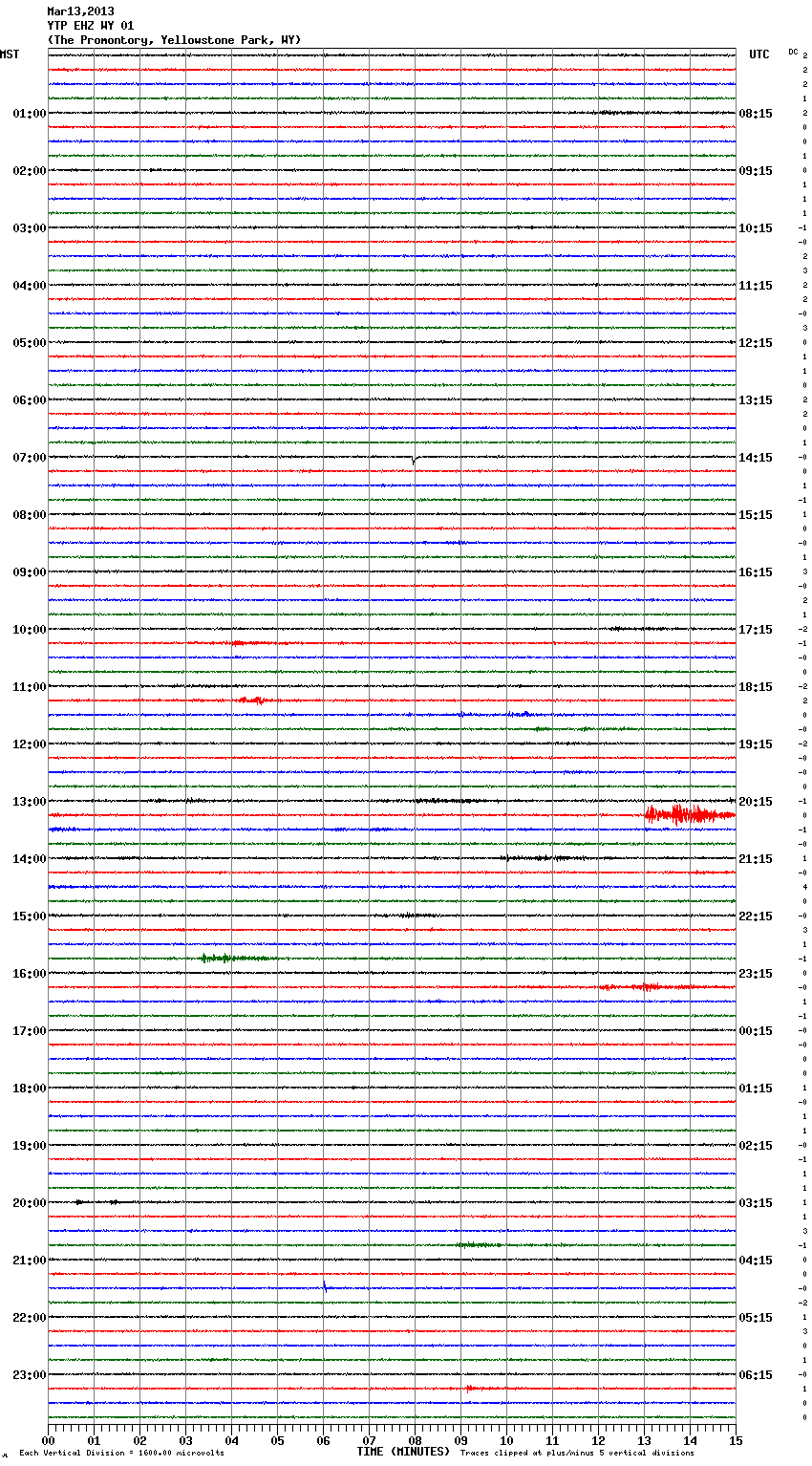The height and width of the screenshot is (1466, 812).
Task: Click the UTC time zone label
Action: click(x=759, y=54)
